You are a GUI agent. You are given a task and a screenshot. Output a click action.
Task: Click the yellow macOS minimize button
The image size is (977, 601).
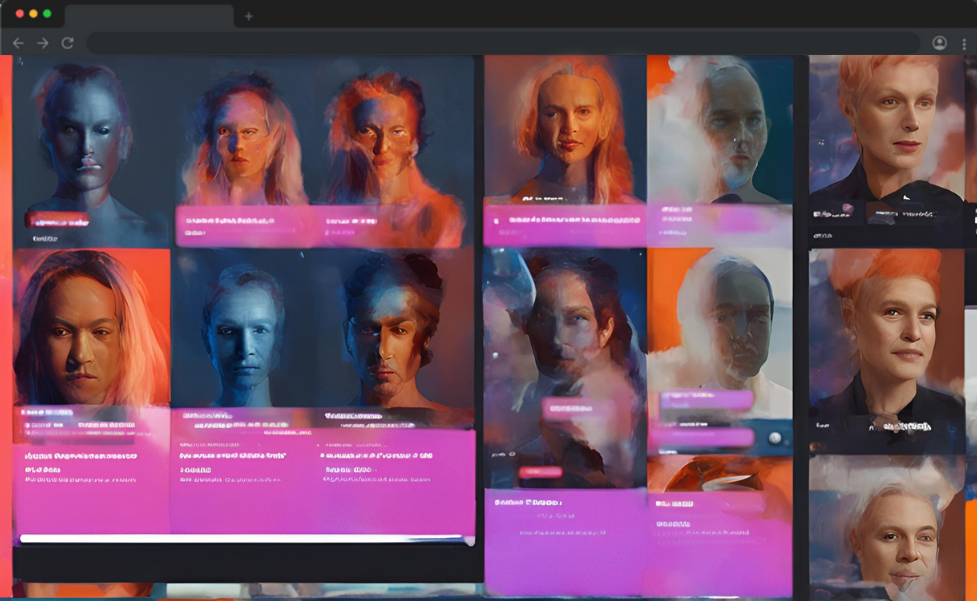[x=33, y=14]
